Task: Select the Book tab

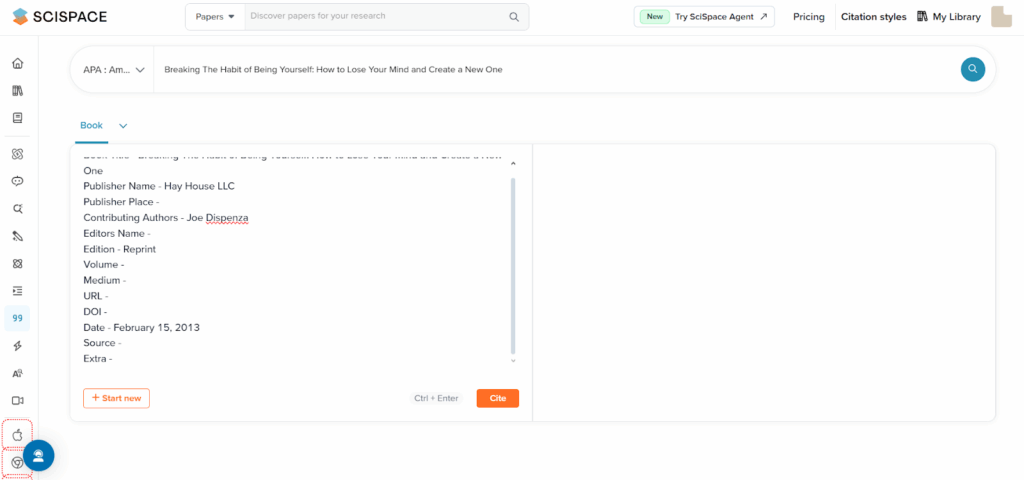Action: point(91,125)
